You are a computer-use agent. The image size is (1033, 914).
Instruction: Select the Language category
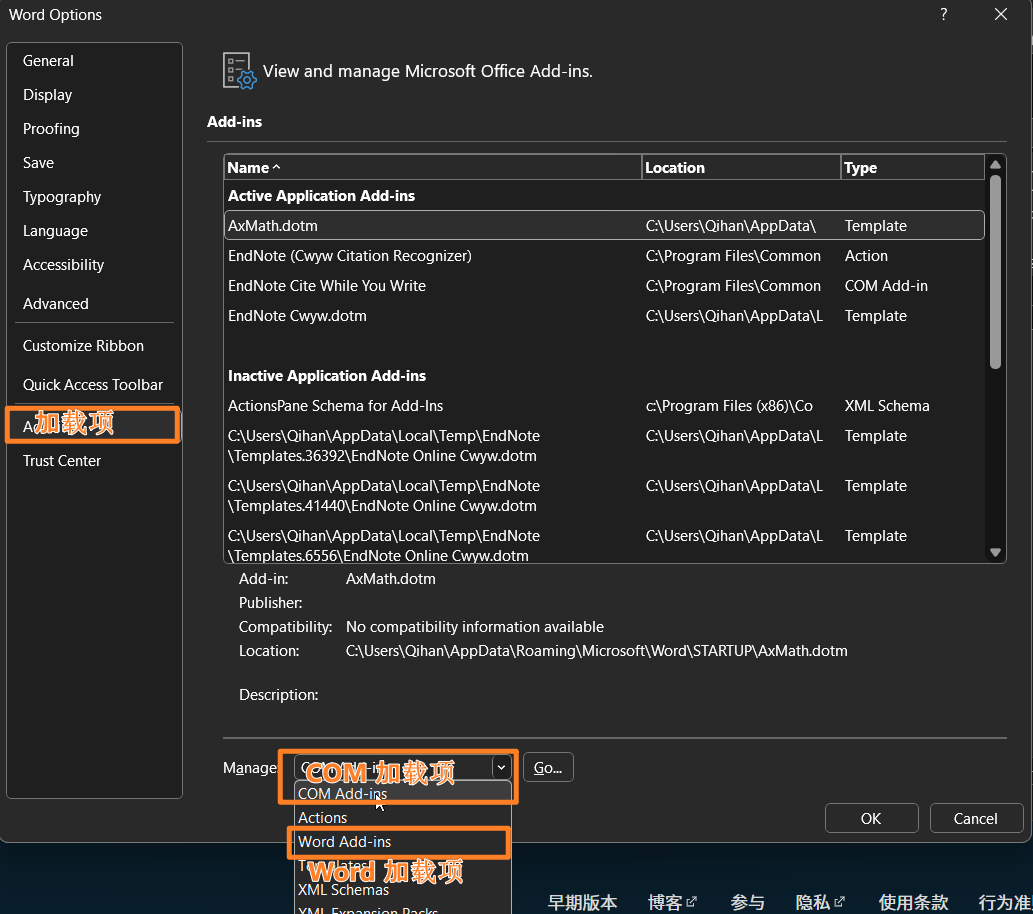pos(94,231)
